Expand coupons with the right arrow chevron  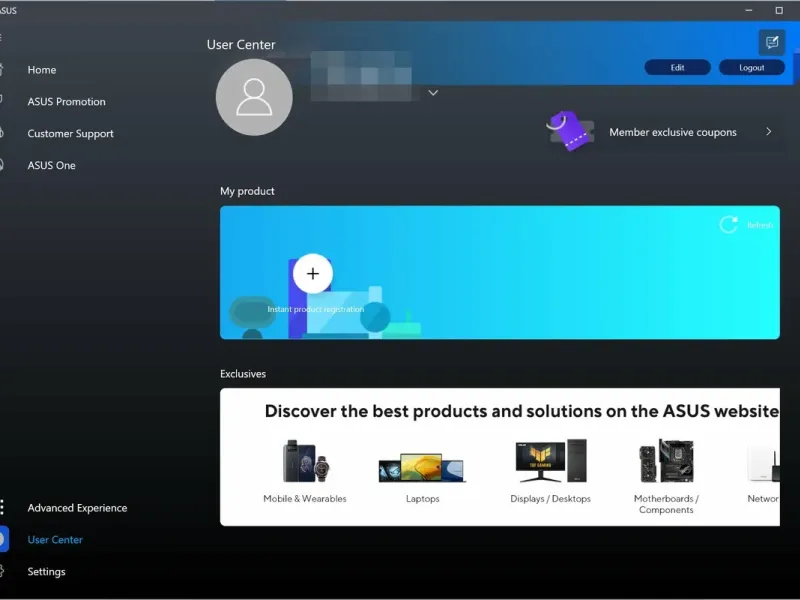(768, 132)
